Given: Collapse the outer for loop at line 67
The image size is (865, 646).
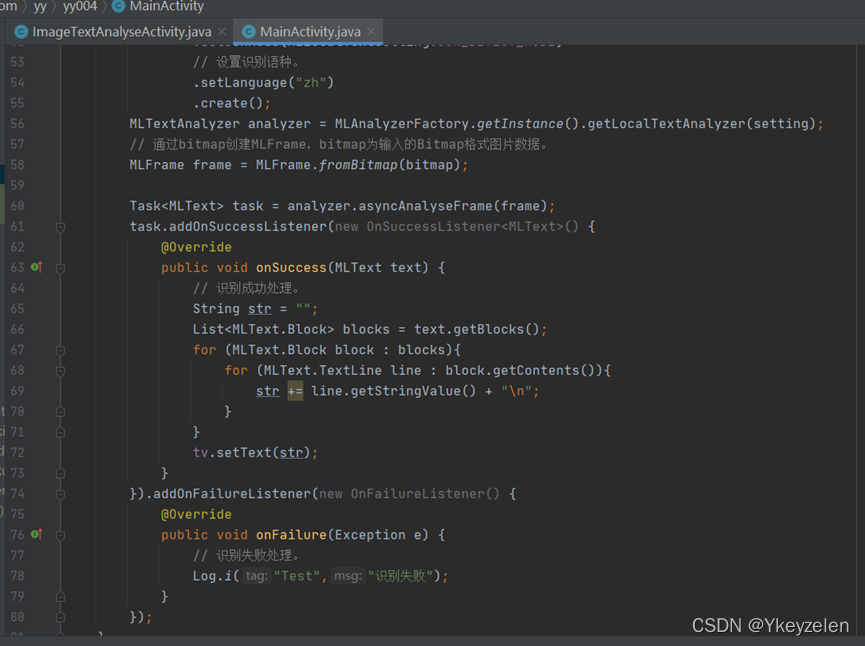Looking at the screenshot, I should [61, 350].
